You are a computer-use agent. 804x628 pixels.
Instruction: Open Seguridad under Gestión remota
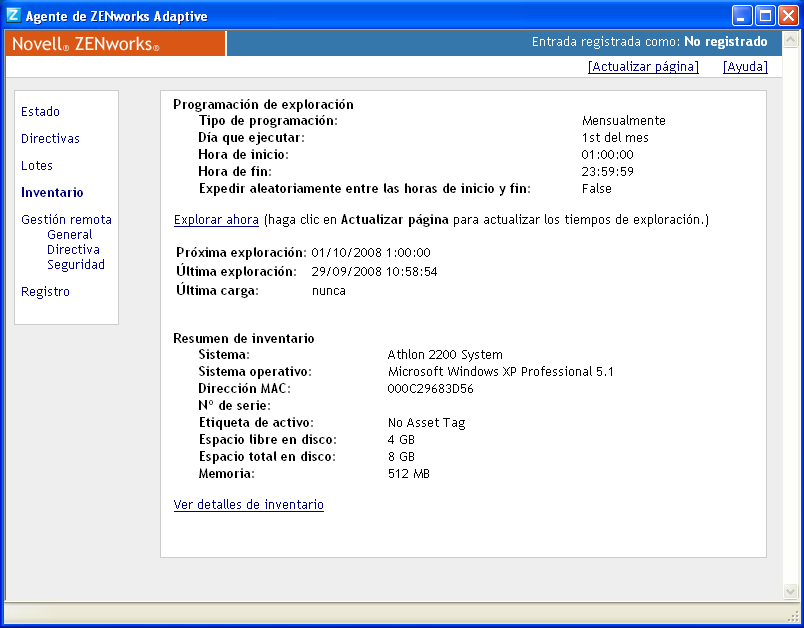coord(76,265)
